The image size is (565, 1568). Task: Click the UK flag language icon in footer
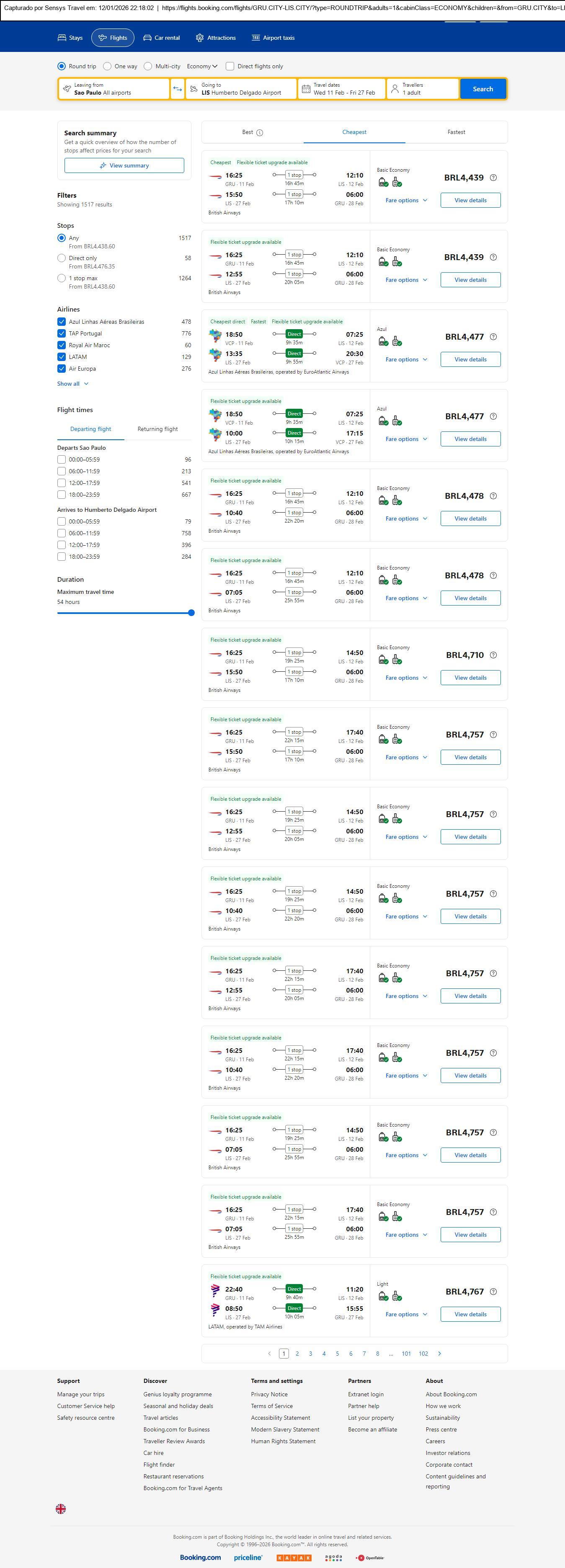61,1509
